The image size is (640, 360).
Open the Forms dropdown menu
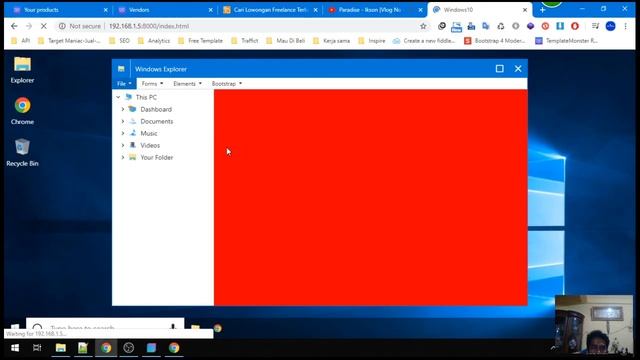[152, 83]
